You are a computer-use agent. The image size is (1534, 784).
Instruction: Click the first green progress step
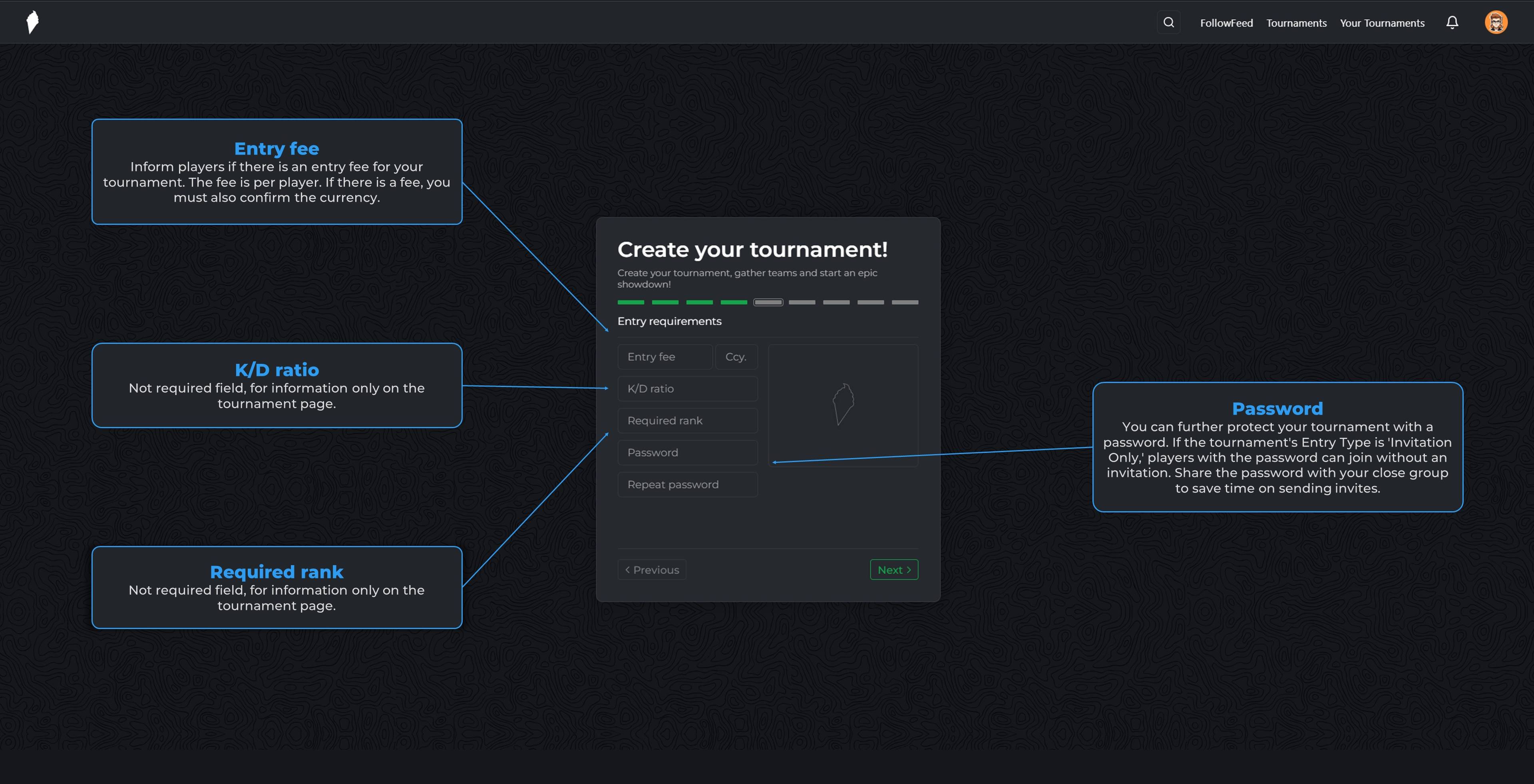(631, 302)
